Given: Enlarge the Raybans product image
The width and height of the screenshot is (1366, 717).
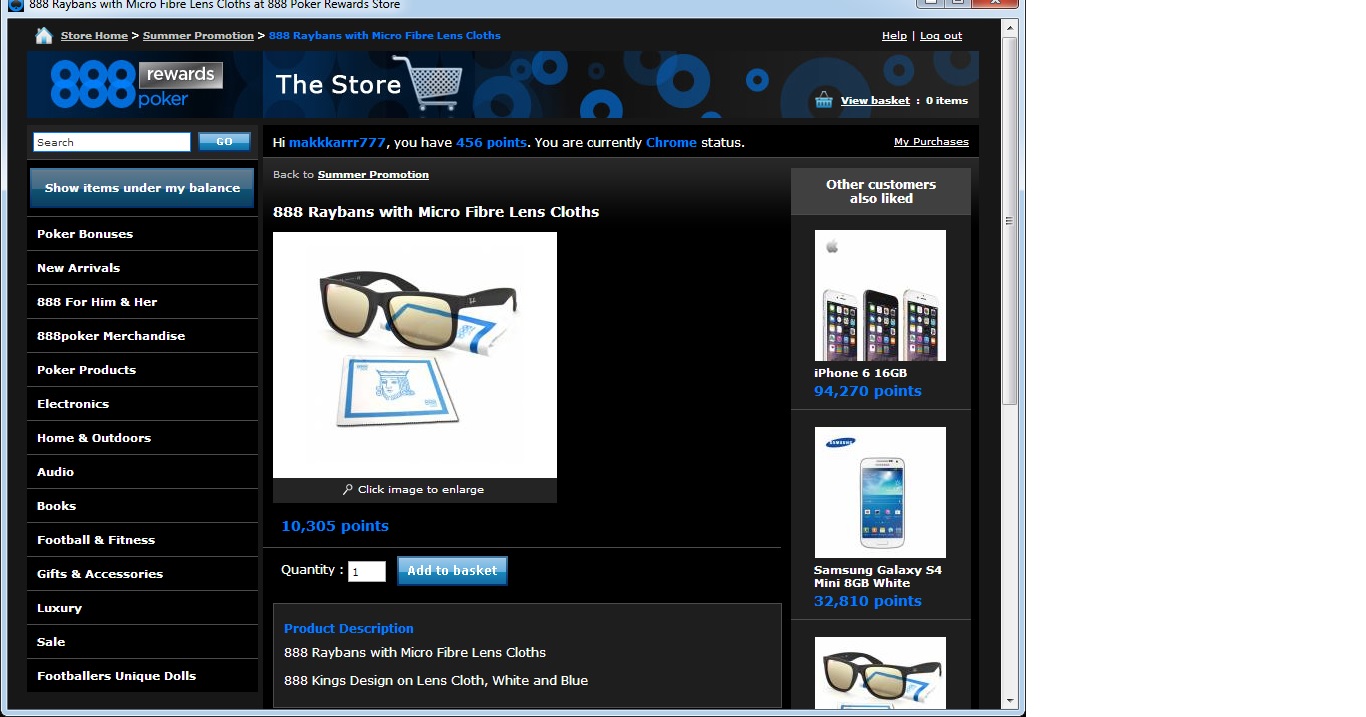Looking at the screenshot, I should pyautogui.click(x=415, y=355).
